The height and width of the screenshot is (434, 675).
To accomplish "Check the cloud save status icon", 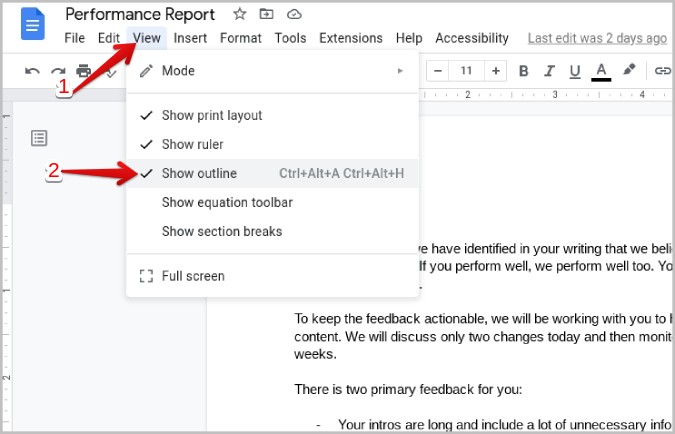I will [294, 14].
